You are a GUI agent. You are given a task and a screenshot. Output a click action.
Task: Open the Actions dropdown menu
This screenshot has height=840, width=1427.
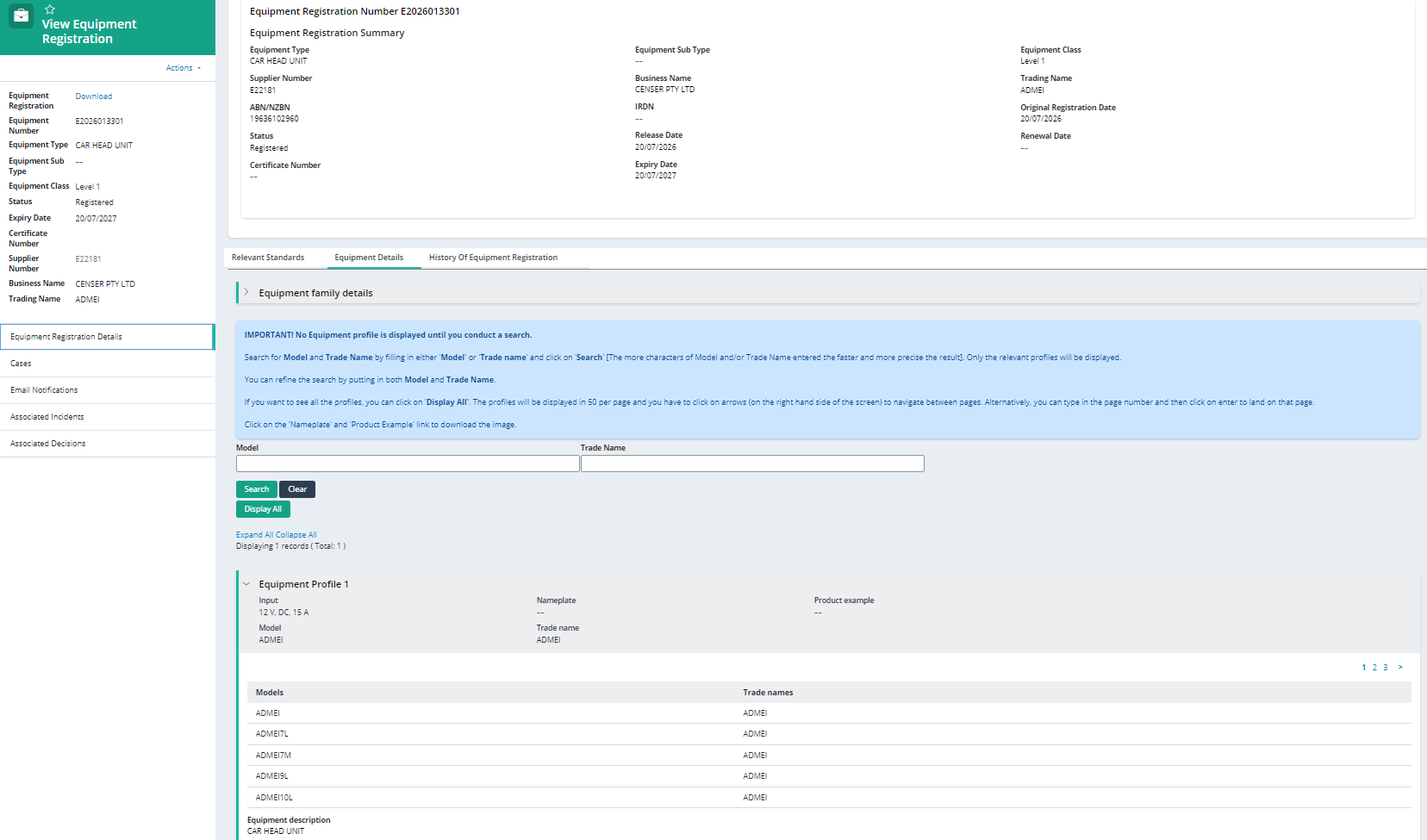(184, 68)
